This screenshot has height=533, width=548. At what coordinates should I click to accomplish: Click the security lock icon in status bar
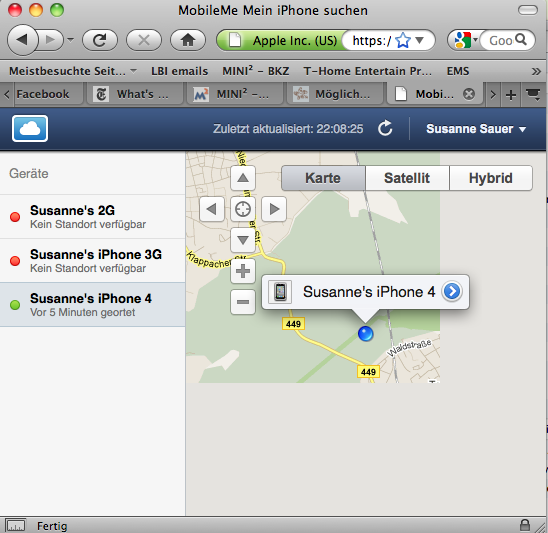[x=525, y=525]
